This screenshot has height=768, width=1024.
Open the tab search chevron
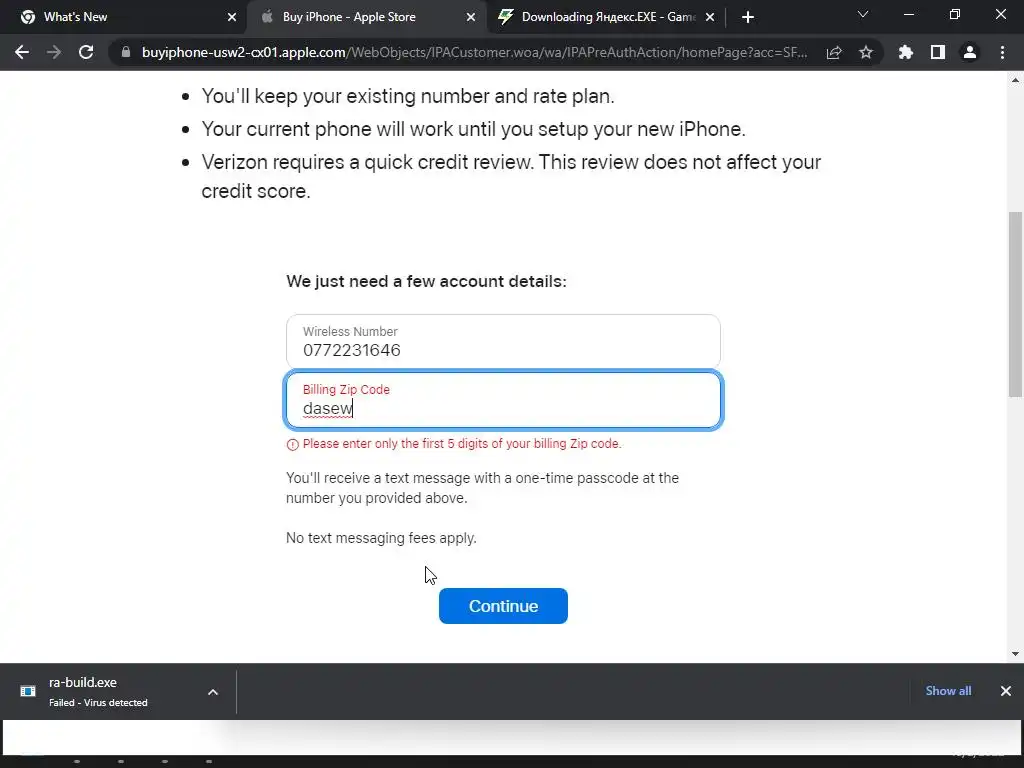click(x=863, y=14)
